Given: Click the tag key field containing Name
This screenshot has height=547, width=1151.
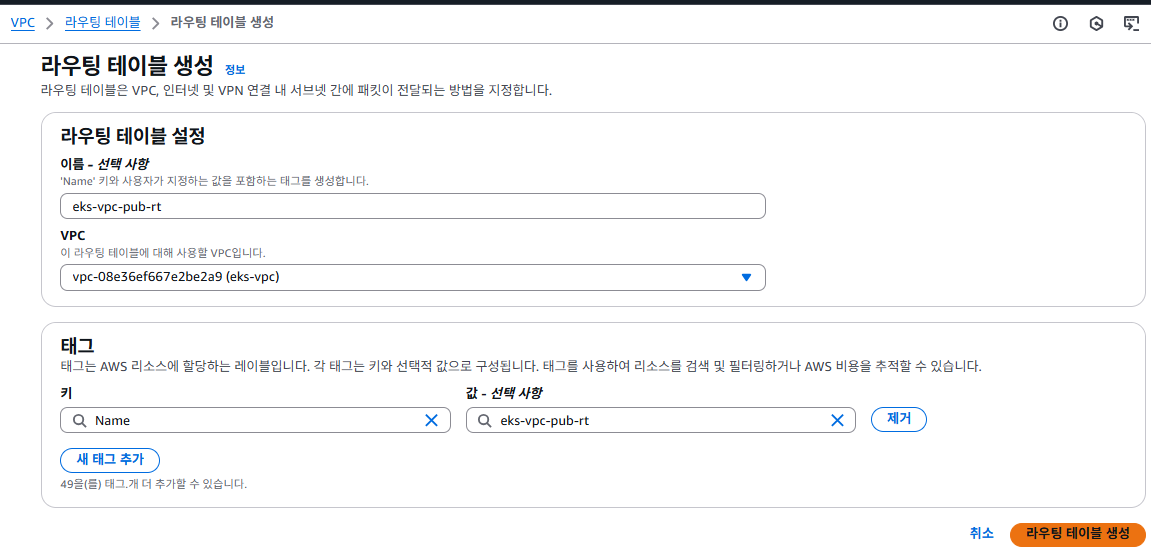Looking at the screenshot, I should tap(255, 421).
